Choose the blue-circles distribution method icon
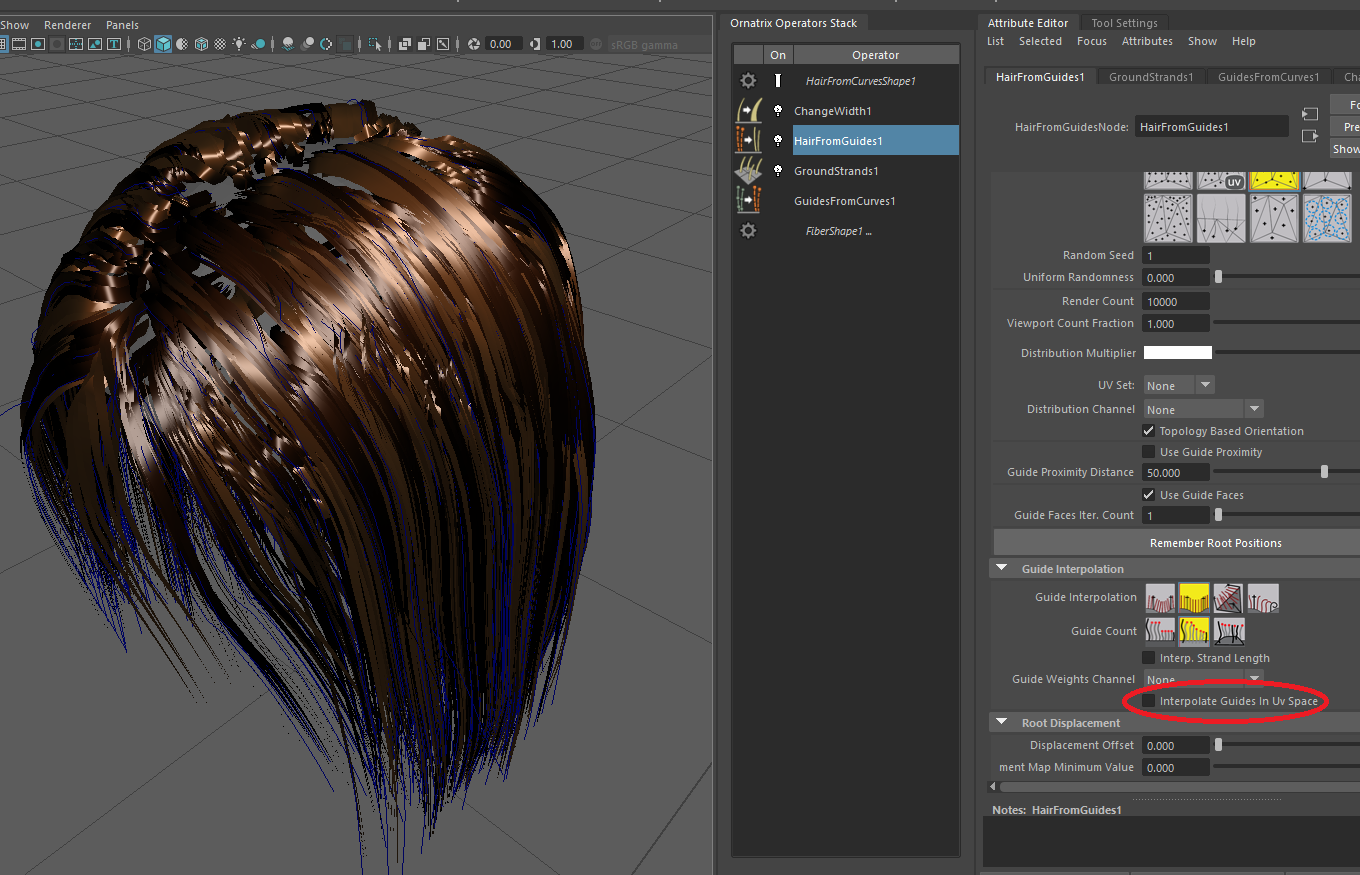 click(1327, 217)
